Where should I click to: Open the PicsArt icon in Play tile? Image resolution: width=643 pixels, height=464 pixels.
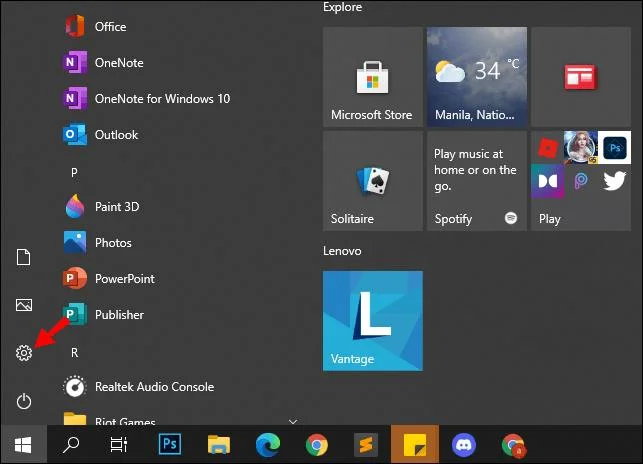pyautogui.click(x=581, y=181)
